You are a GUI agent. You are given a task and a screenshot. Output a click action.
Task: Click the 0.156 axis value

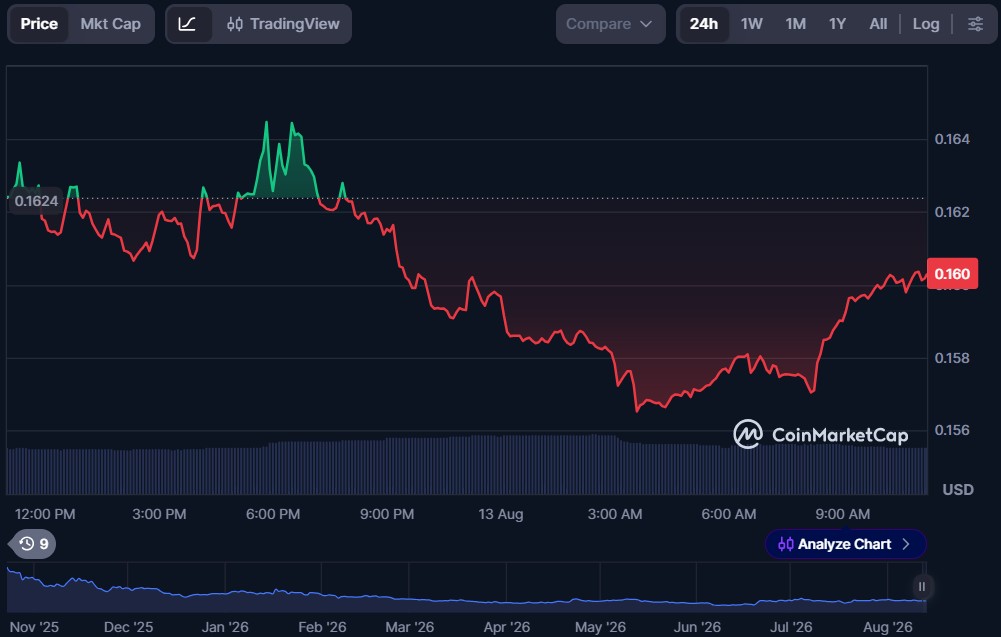coord(952,430)
